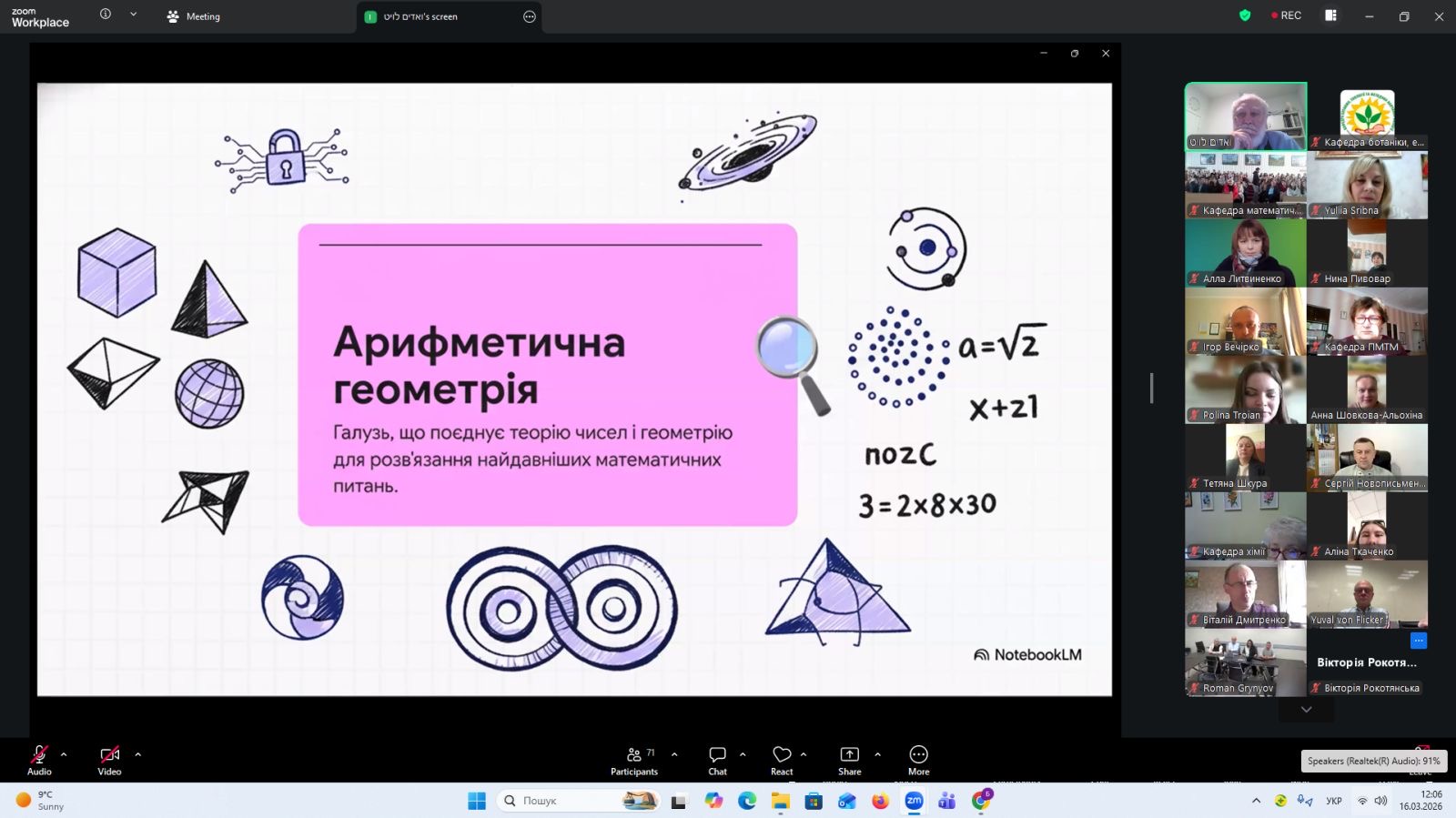Open shared screen options ellipsis
Image resolution: width=1456 pixels, height=818 pixels.
coord(530,16)
